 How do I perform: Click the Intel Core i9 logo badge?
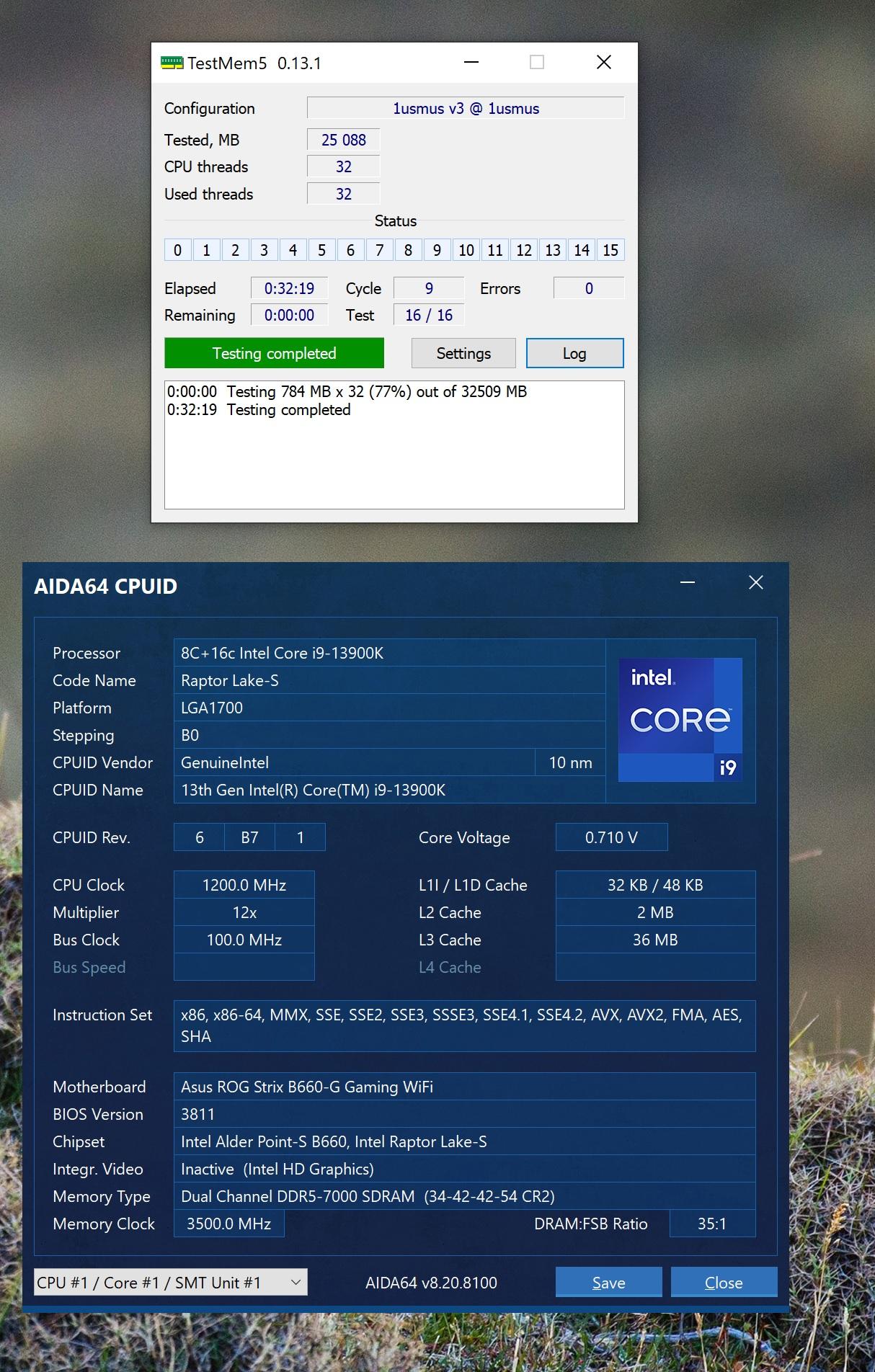coord(680,719)
